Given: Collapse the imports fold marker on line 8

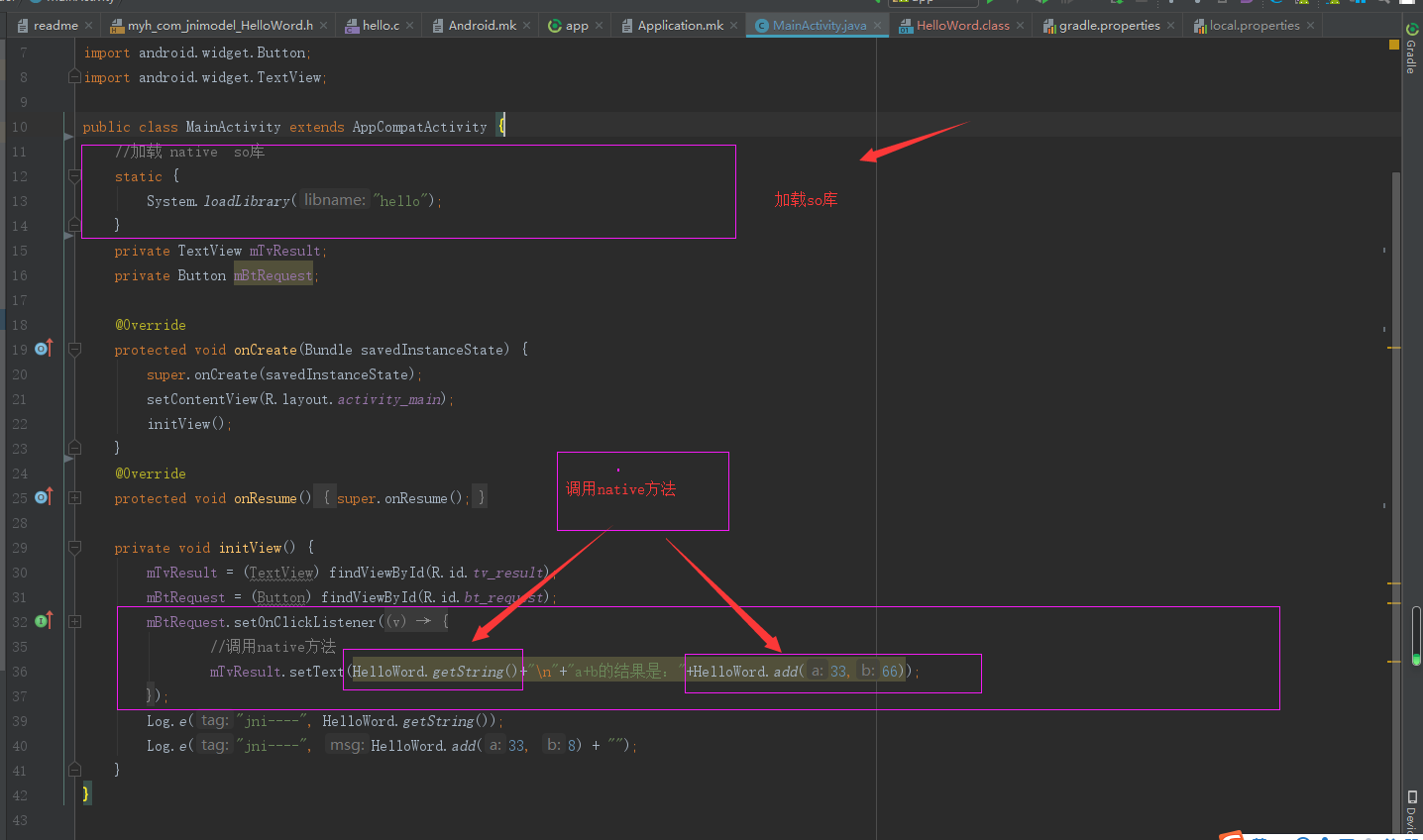Looking at the screenshot, I should pos(74,76).
